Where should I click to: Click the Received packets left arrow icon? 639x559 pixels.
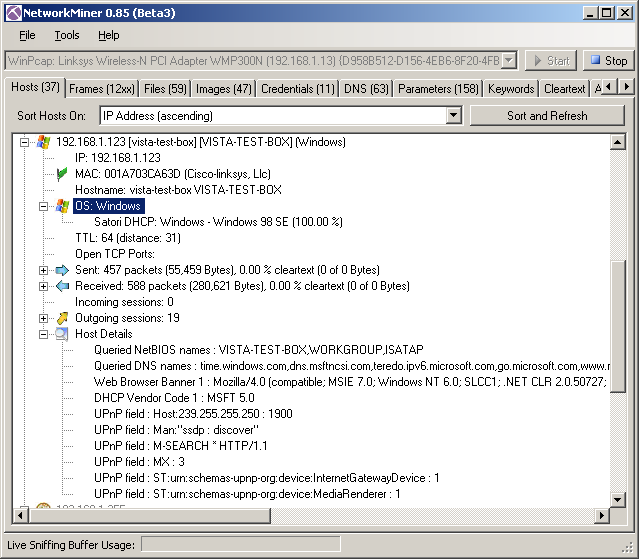click(62, 286)
